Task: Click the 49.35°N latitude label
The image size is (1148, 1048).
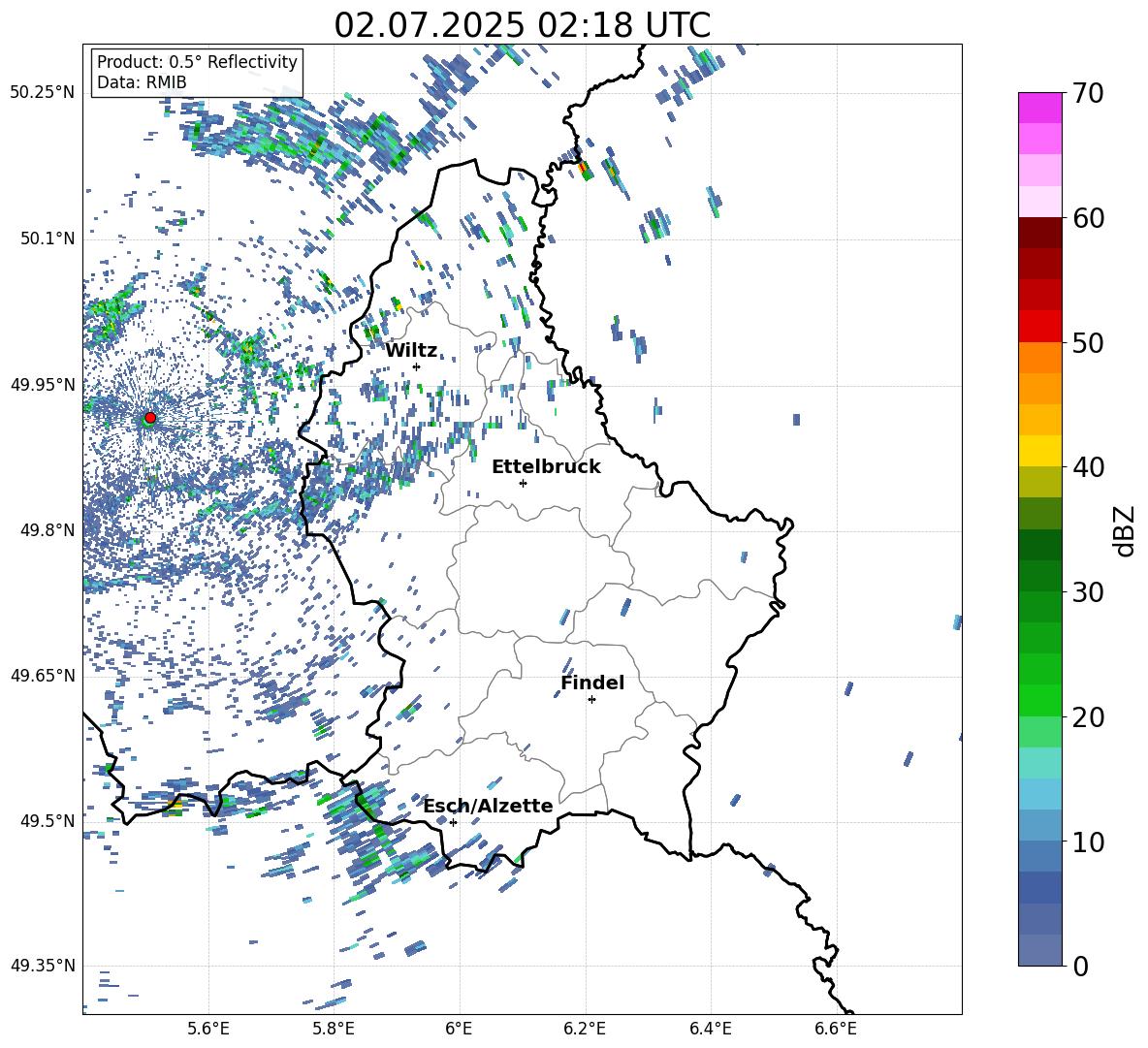Action: [43, 966]
